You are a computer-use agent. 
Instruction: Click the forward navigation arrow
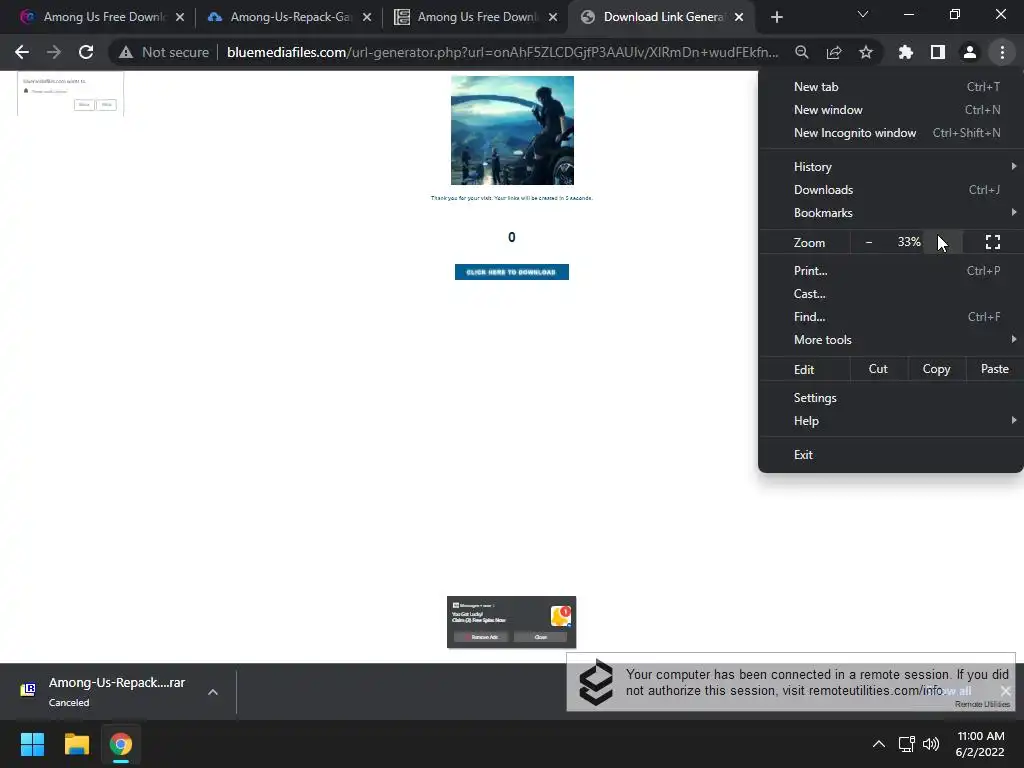[54, 52]
